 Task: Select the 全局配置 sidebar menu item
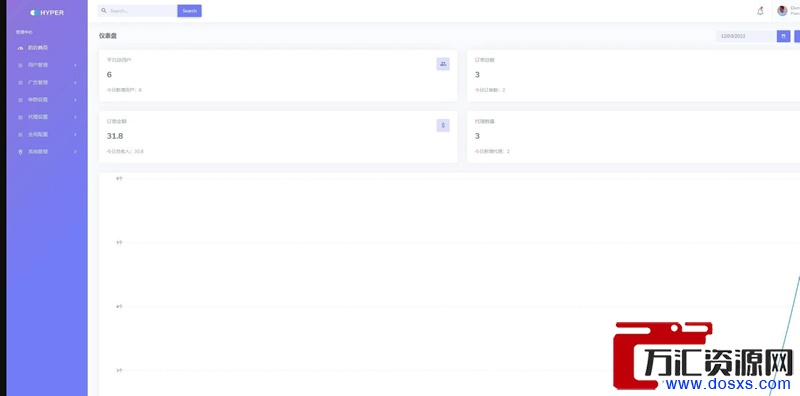47,134
